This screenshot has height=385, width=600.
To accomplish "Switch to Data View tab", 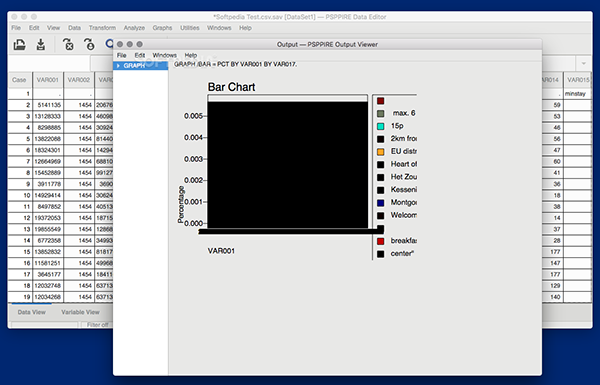I will coord(31,312).
